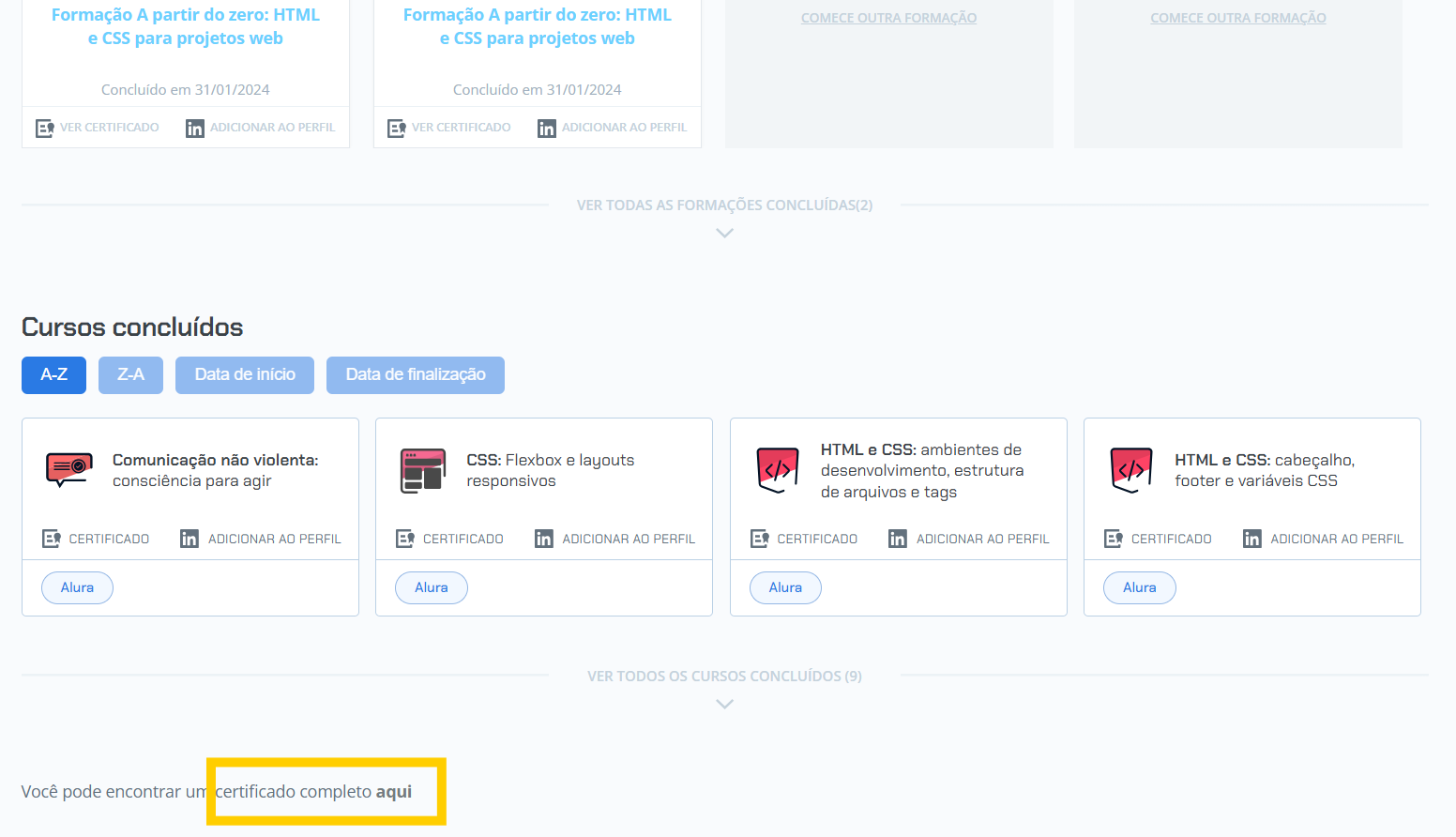
Task: Open HTML e CSS ambientes course title
Action: tap(921, 470)
